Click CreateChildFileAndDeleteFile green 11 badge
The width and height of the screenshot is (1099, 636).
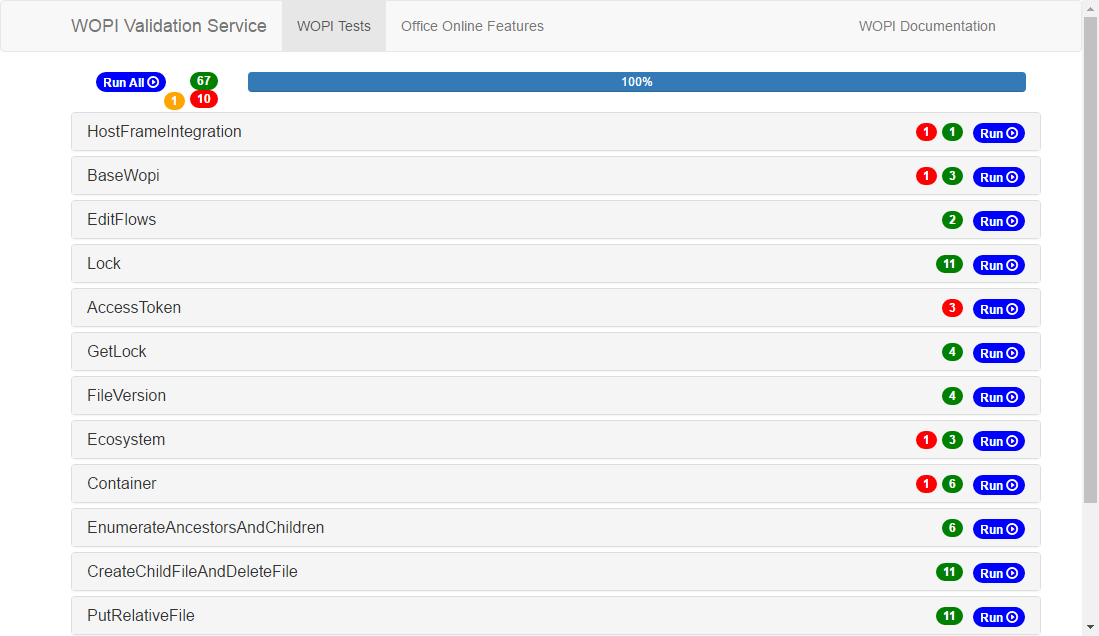[x=949, y=571]
